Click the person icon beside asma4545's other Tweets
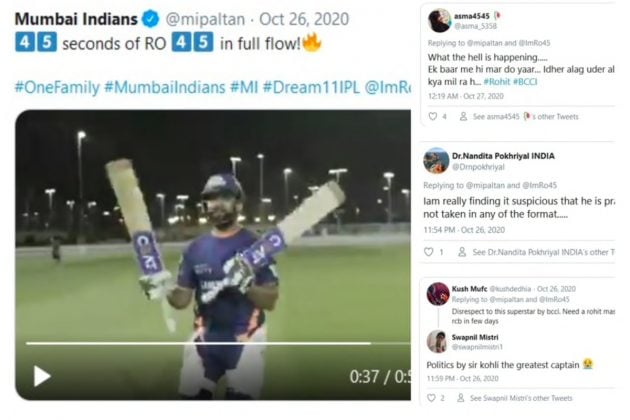Screen dimensions: 630x420 (x=463, y=117)
